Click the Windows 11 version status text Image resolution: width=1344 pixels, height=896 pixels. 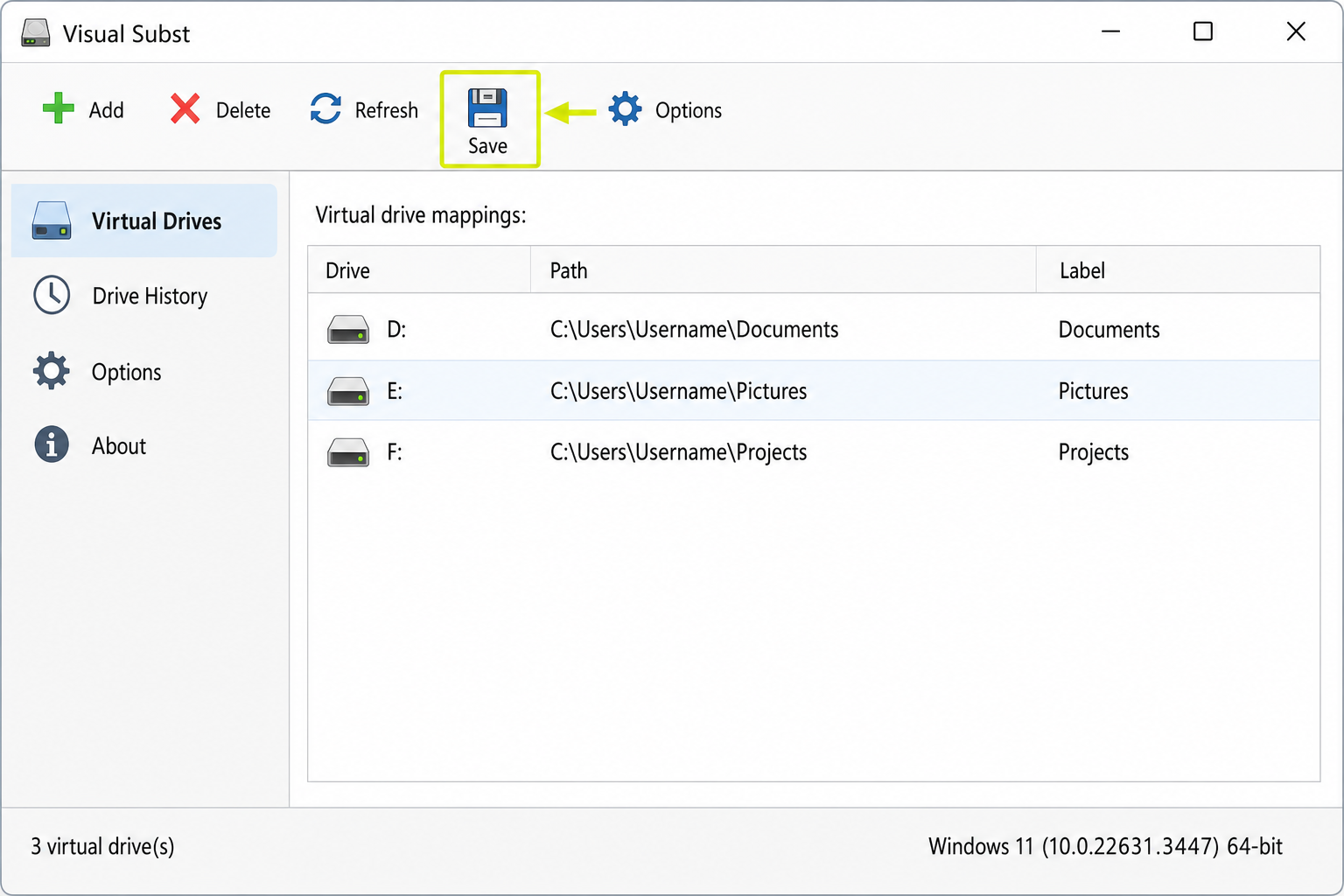(x=1105, y=846)
